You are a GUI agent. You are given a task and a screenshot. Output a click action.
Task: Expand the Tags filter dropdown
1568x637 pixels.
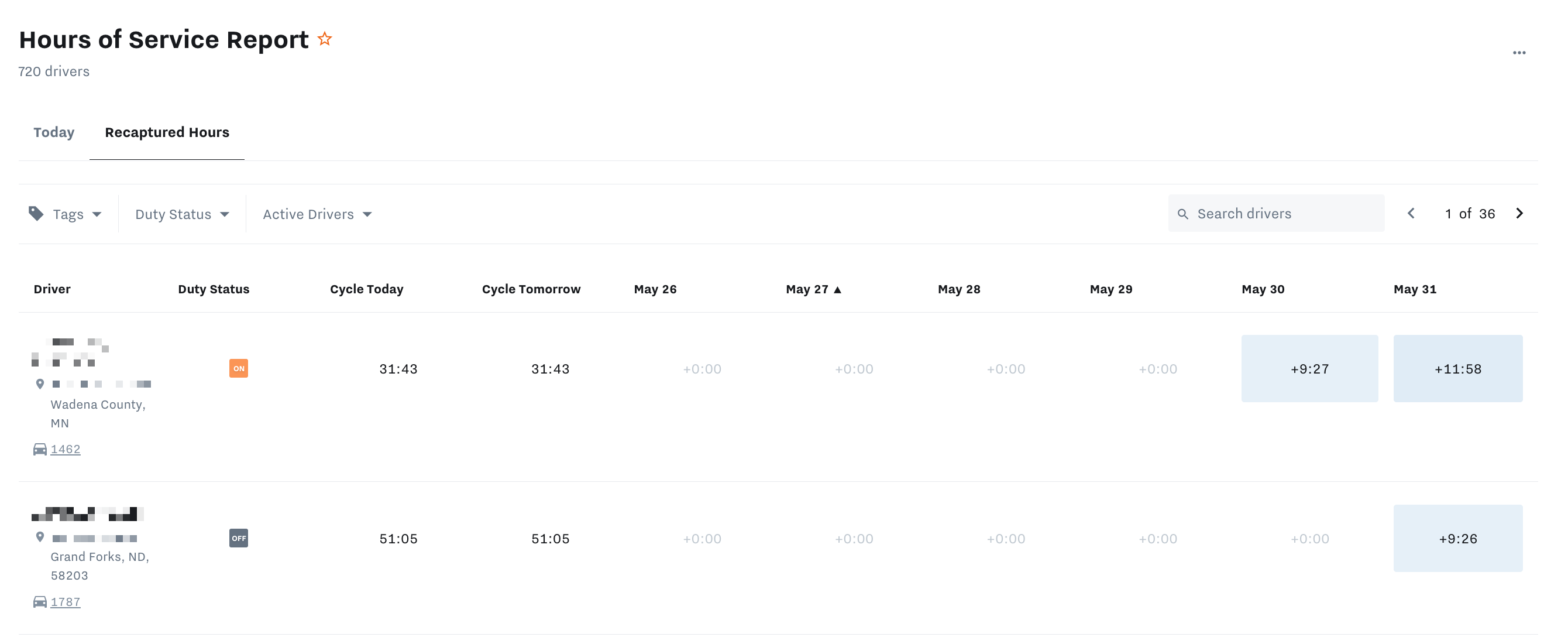[x=77, y=214]
